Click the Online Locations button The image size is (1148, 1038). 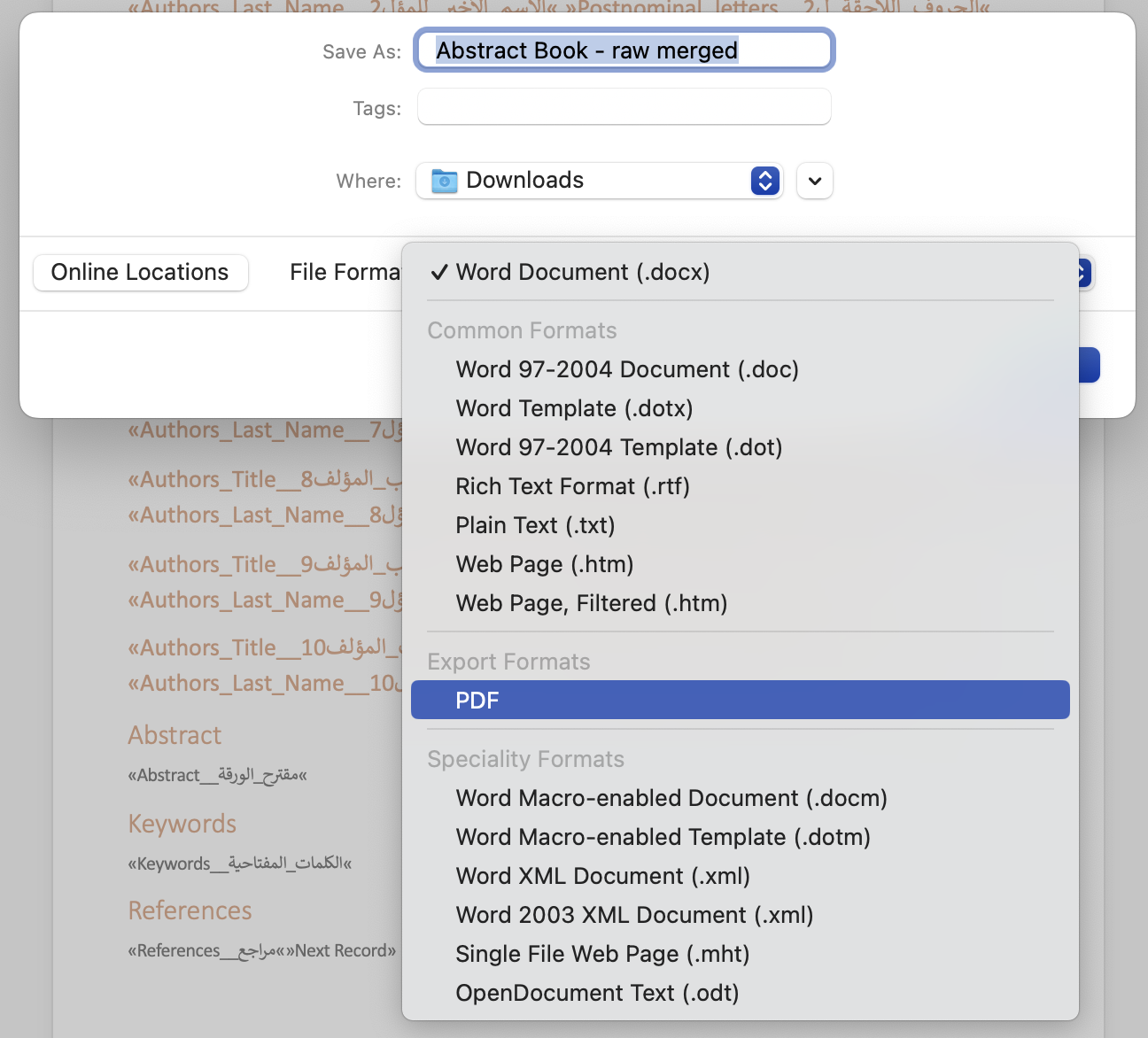tap(140, 273)
